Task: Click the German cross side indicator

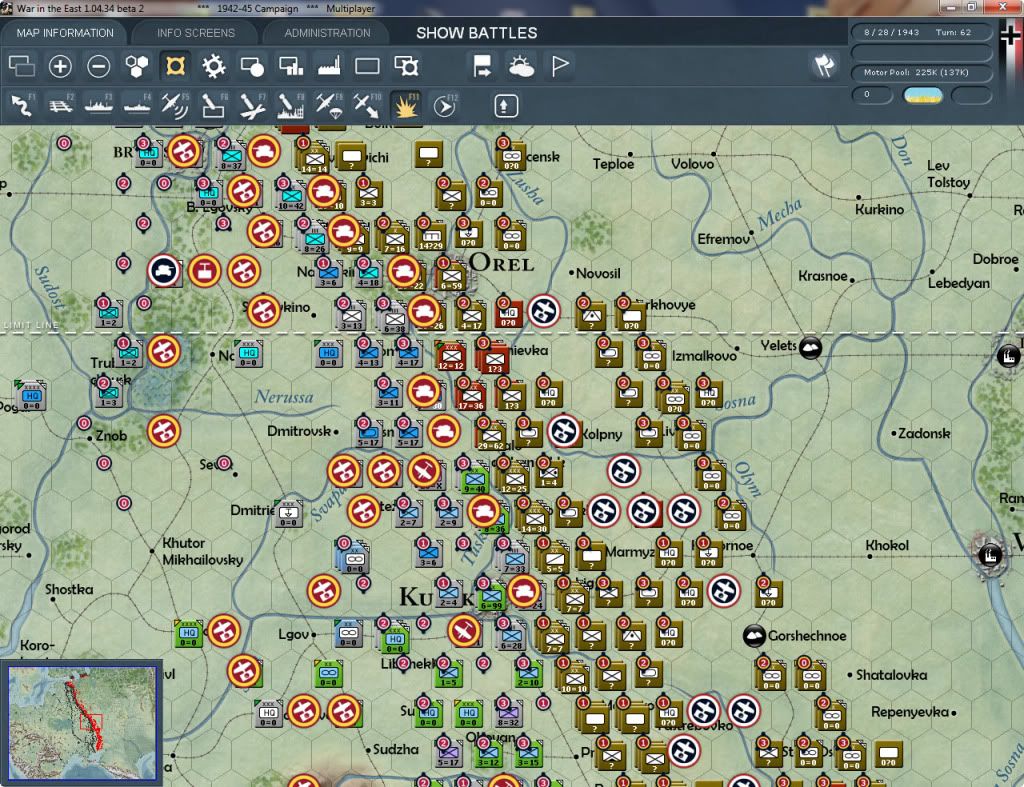Action: click(1011, 35)
